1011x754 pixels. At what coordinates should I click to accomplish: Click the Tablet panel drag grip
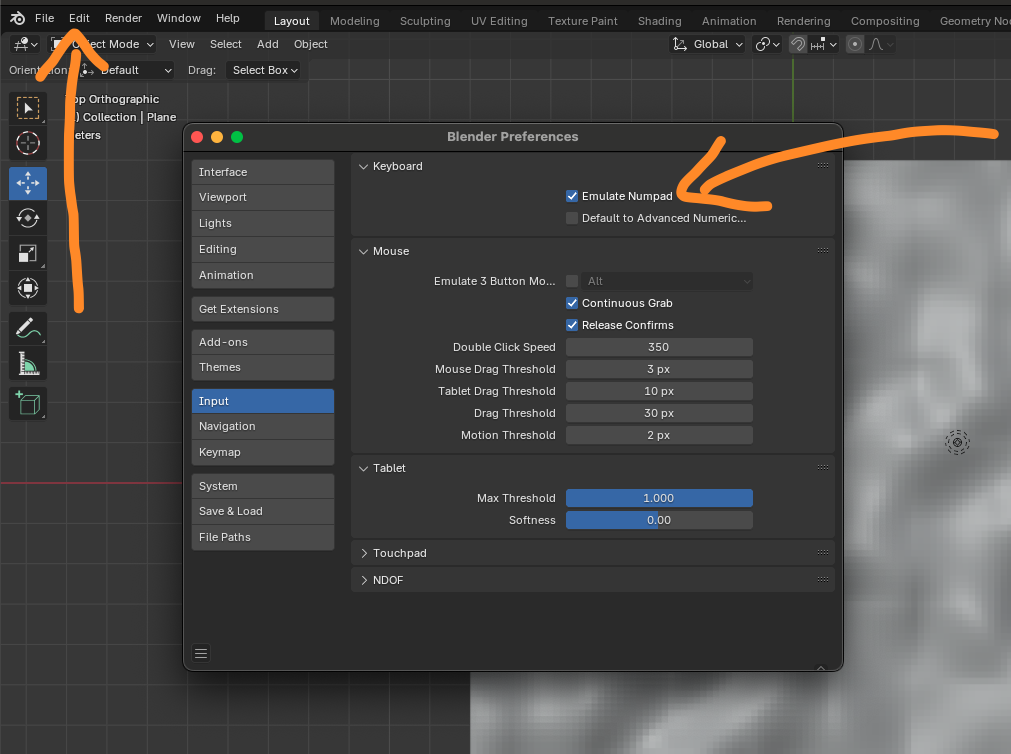[823, 468]
